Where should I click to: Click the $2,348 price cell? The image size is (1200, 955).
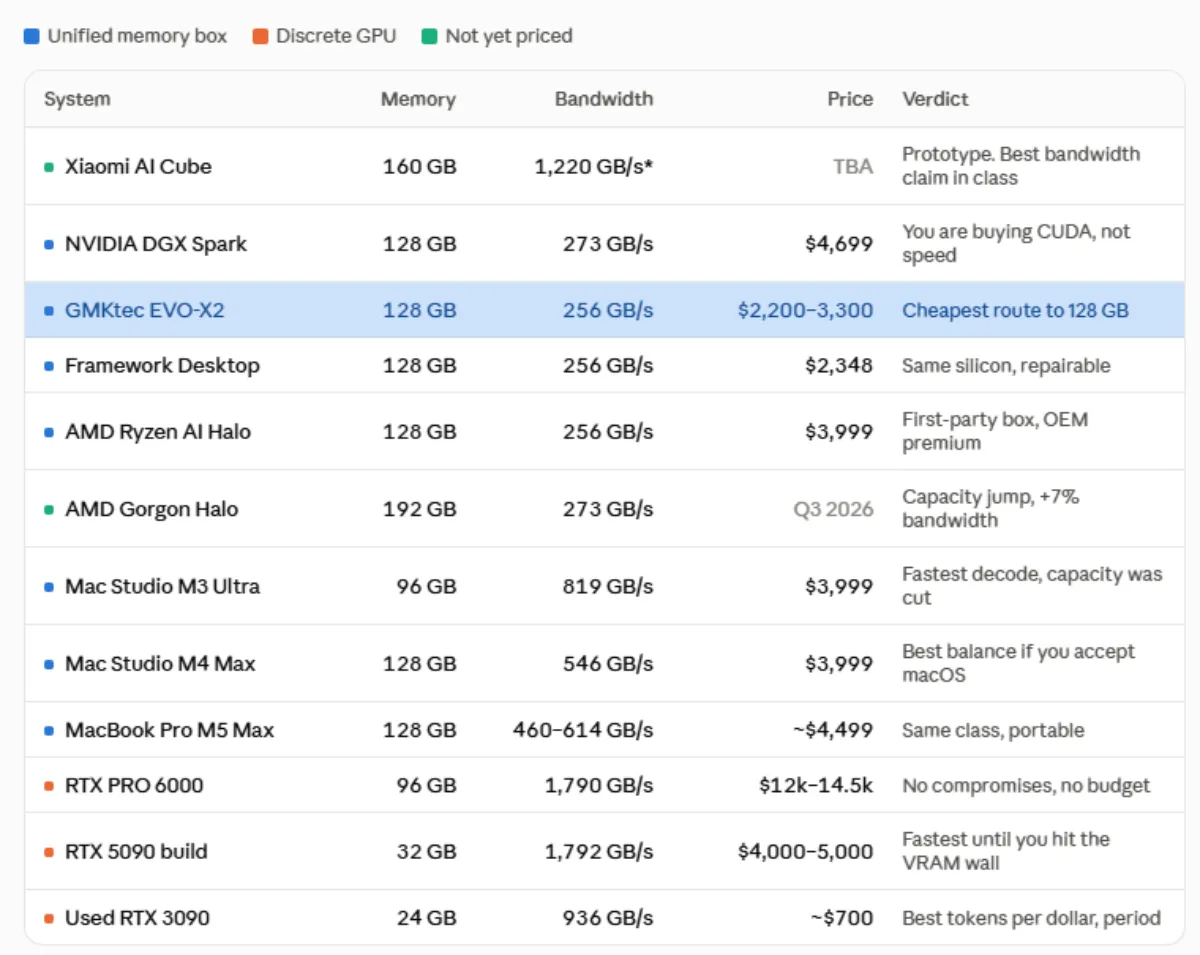pos(839,366)
